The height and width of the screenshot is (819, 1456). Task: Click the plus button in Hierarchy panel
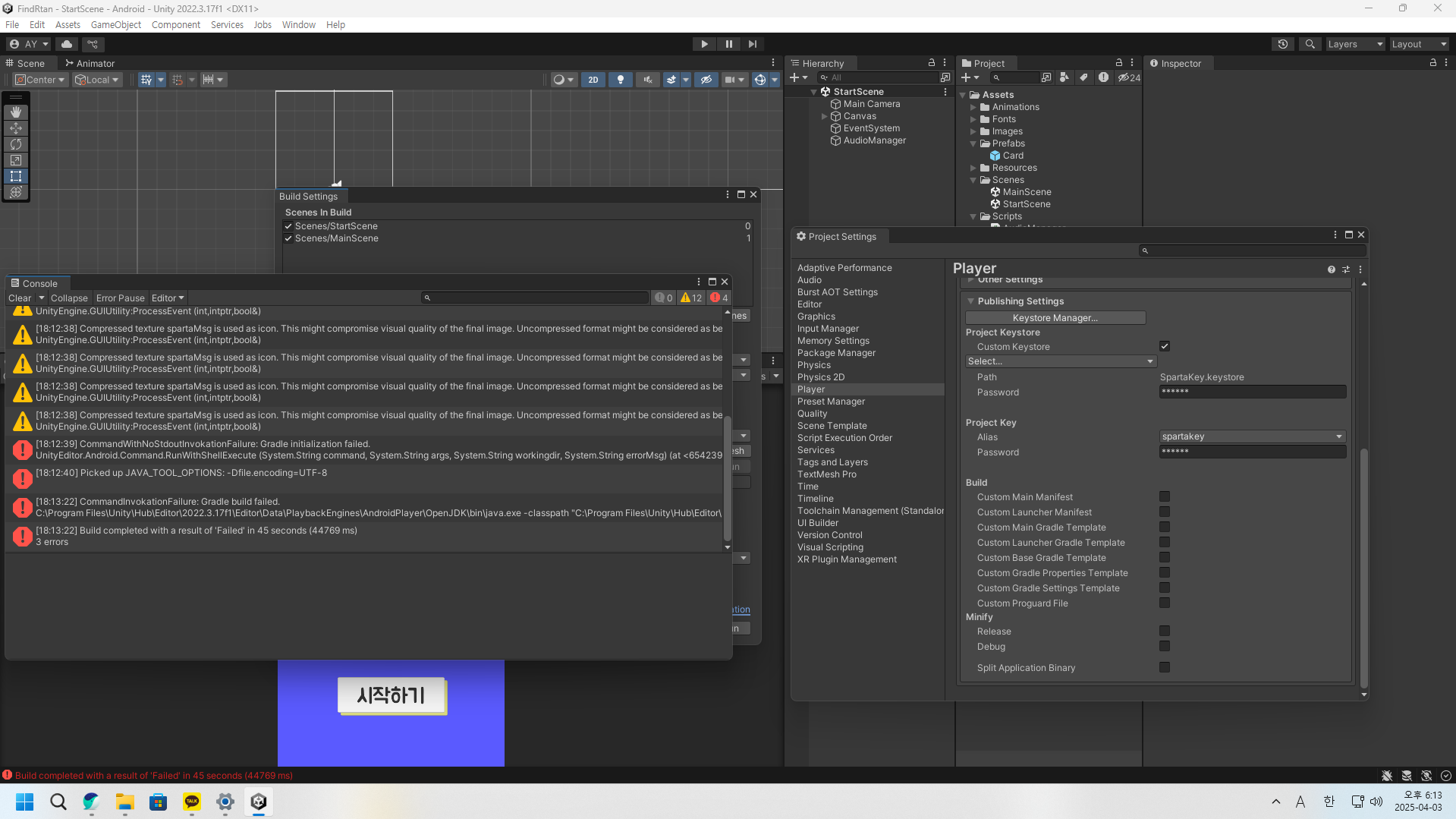(794, 77)
